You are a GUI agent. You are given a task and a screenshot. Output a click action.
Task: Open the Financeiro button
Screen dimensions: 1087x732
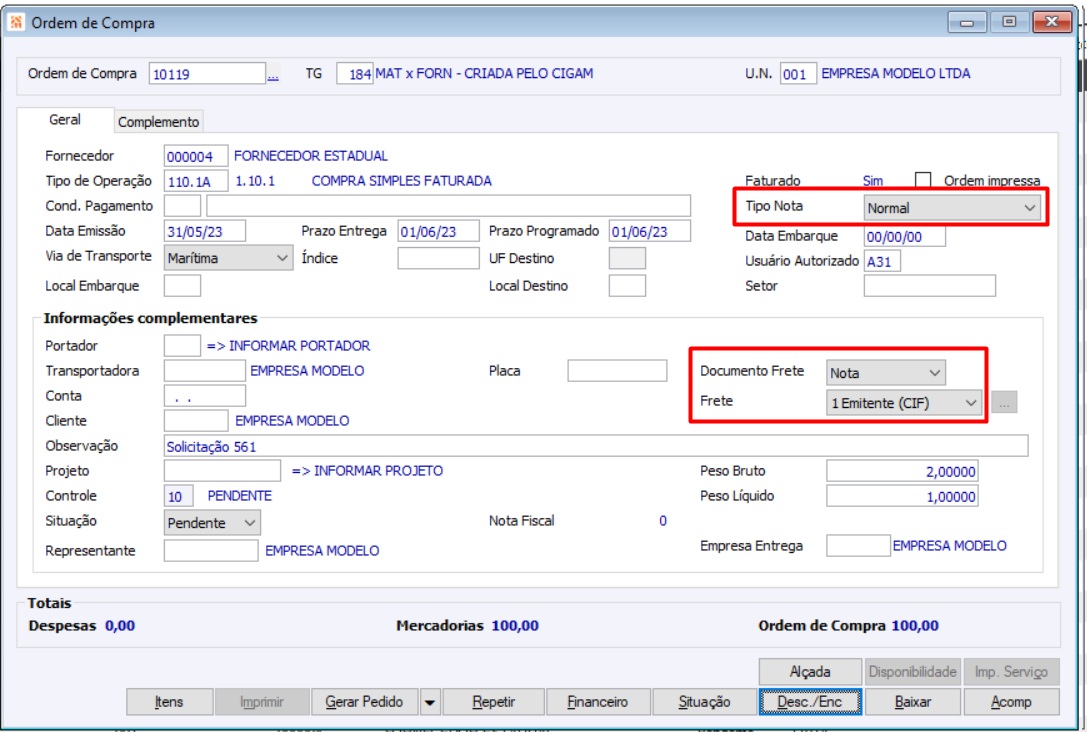click(598, 702)
